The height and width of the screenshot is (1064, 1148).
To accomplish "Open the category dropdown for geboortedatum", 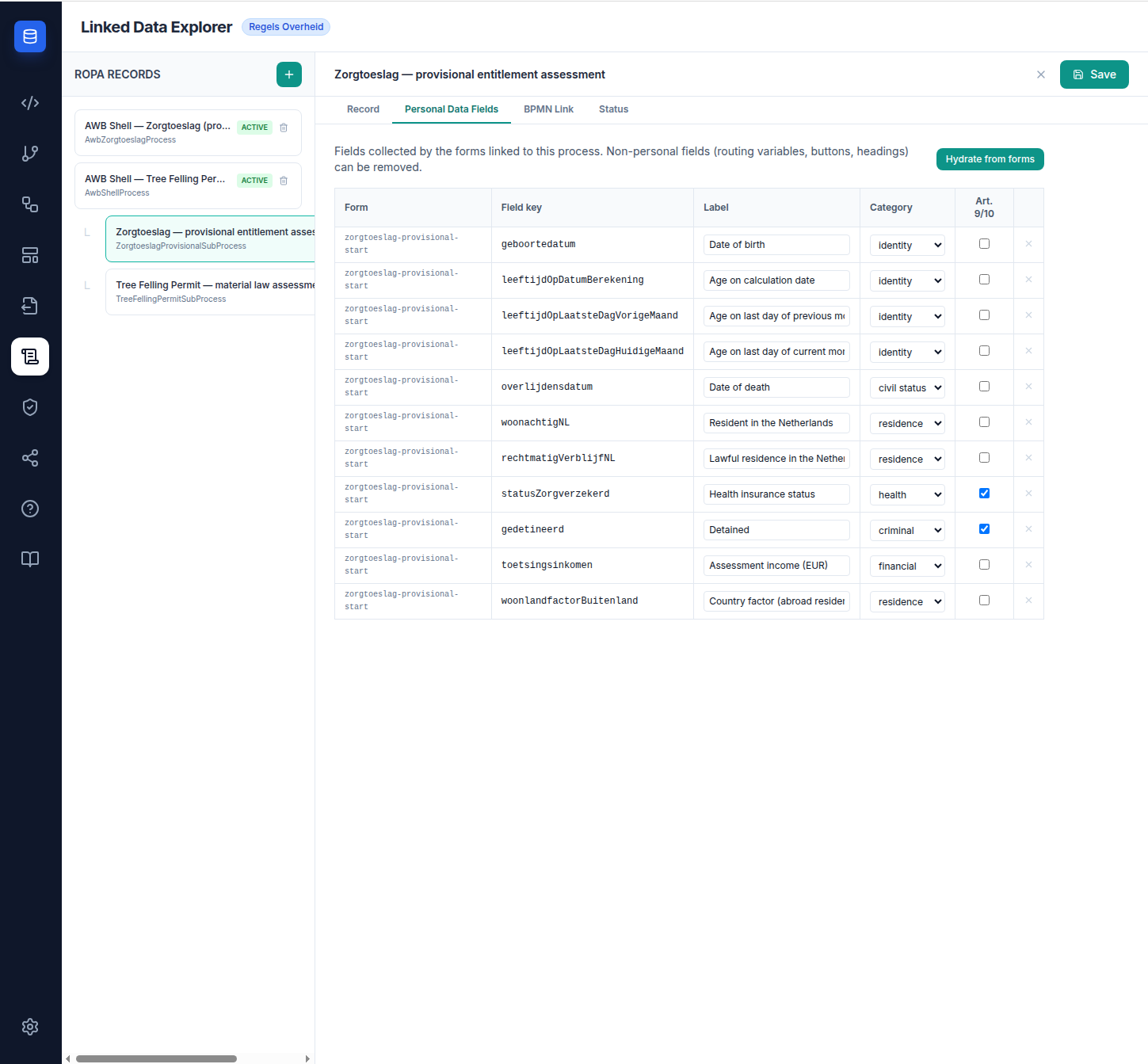I will pyautogui.click(x=906, y=245).
